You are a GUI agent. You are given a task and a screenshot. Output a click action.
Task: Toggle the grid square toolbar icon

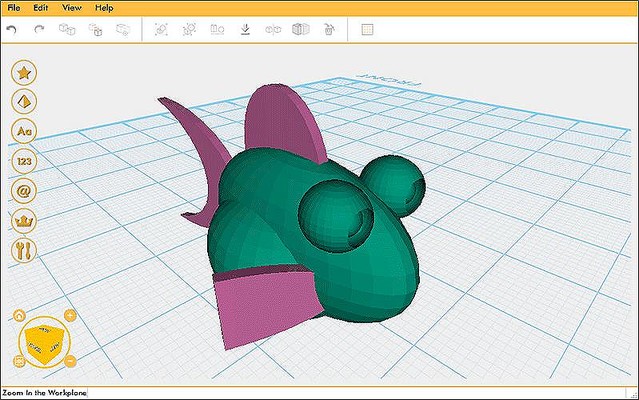tap(367, 29)
